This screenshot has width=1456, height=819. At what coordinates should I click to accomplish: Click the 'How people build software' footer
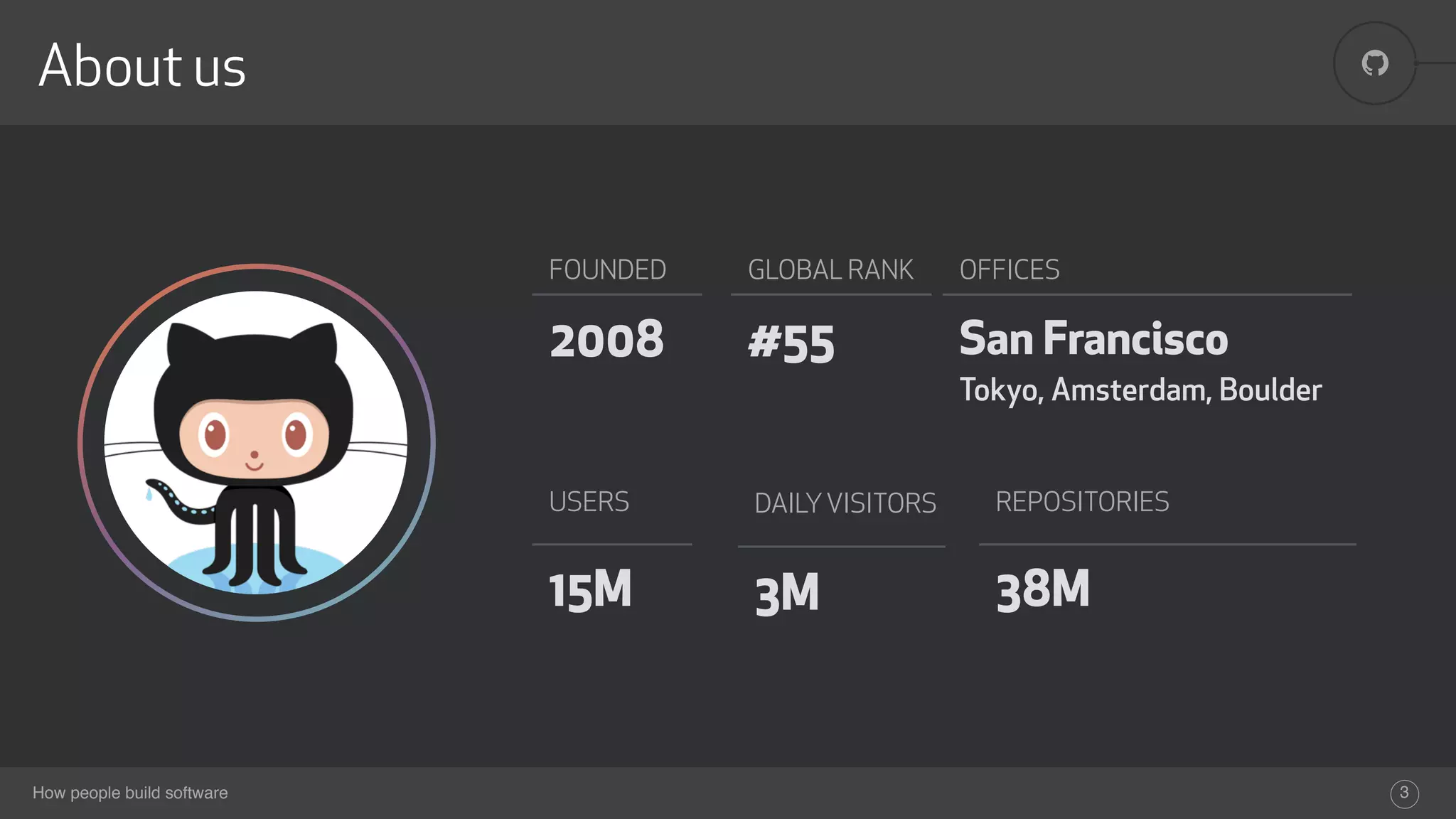[x=130, y=793]
